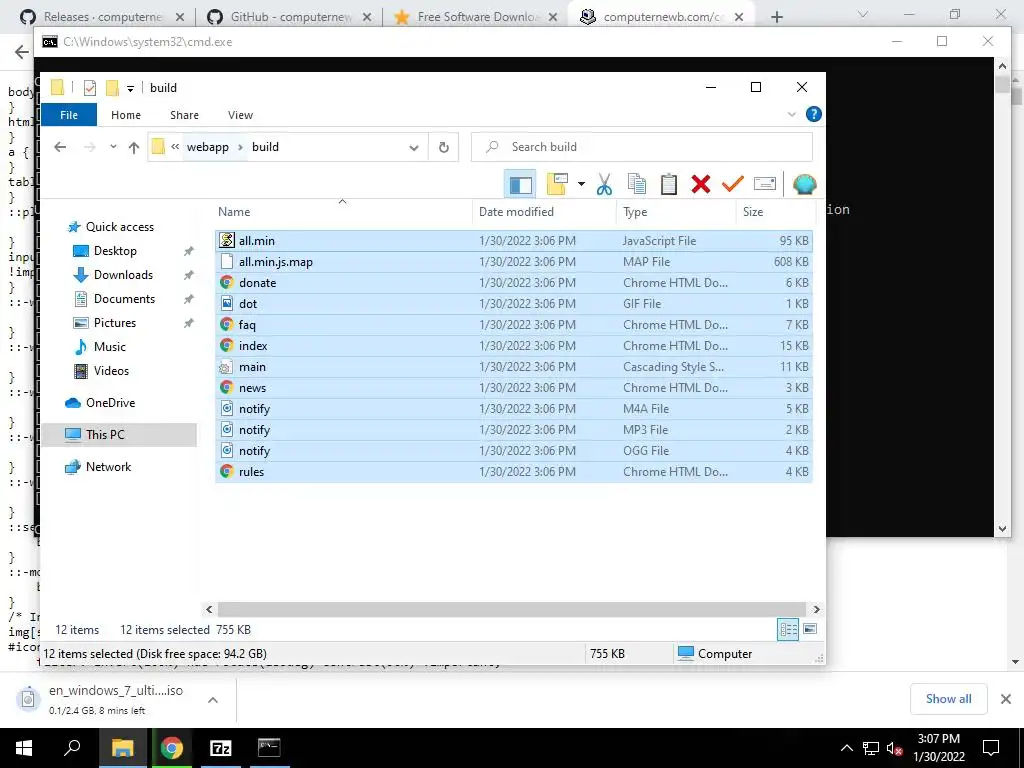Switch to Details view icon in status bar
Screen dimensions: 1024x768
(788, 630)
